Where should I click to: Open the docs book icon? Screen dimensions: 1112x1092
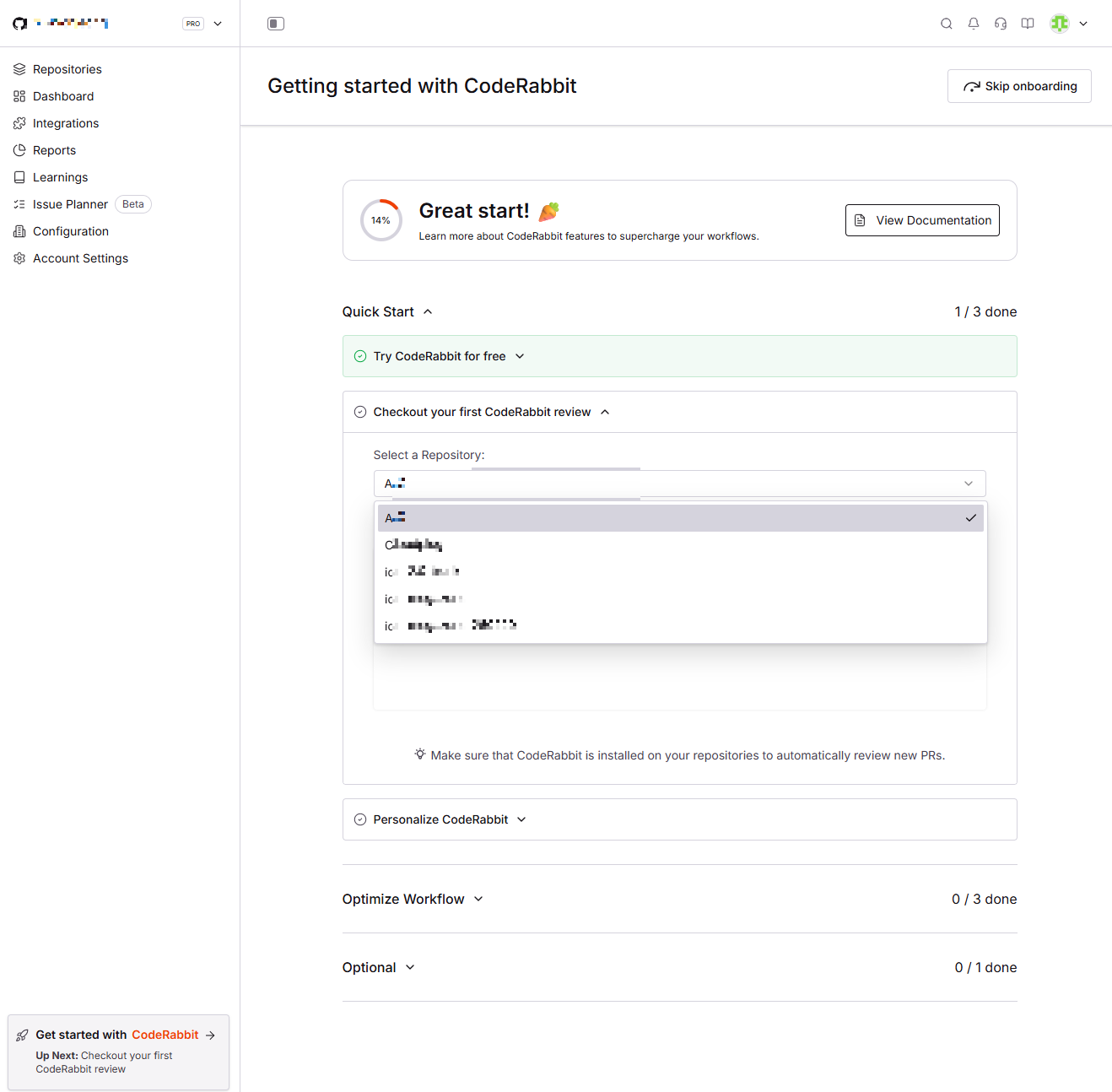click(1028, 24)
